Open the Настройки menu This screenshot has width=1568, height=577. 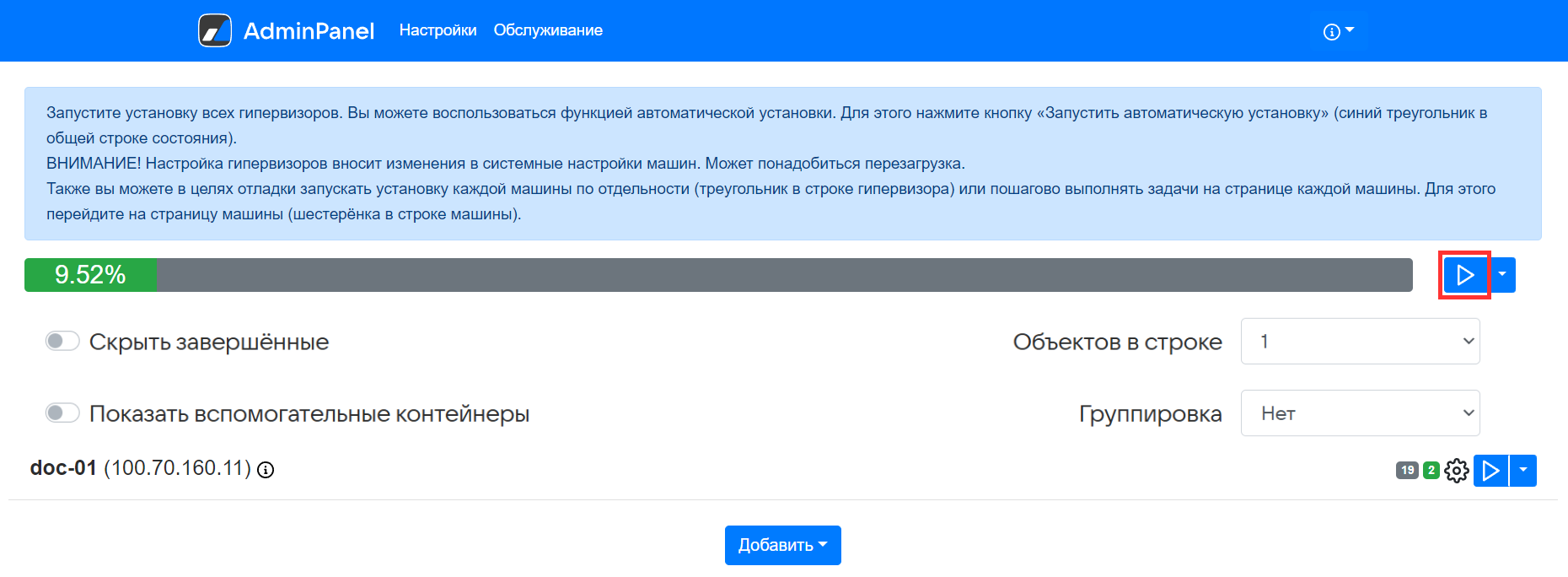coord(438,30)
